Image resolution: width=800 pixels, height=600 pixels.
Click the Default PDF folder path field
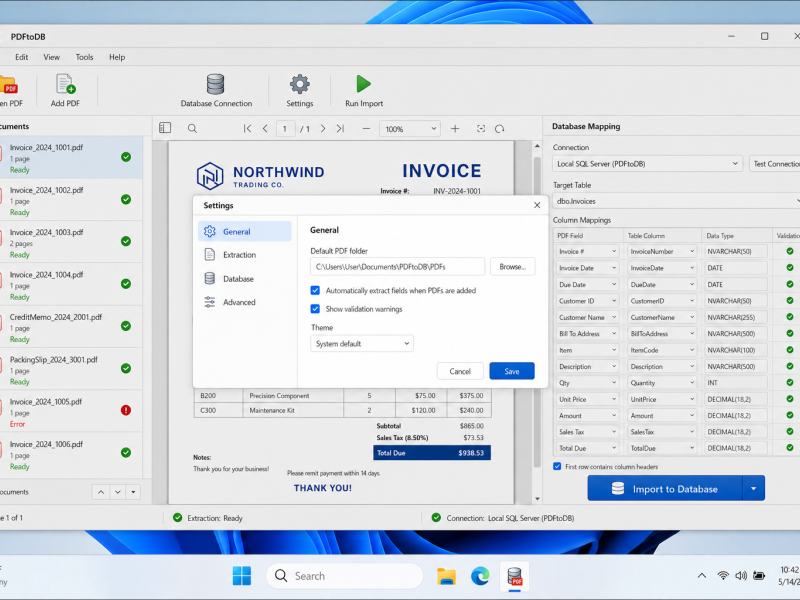tap(397, 266)
